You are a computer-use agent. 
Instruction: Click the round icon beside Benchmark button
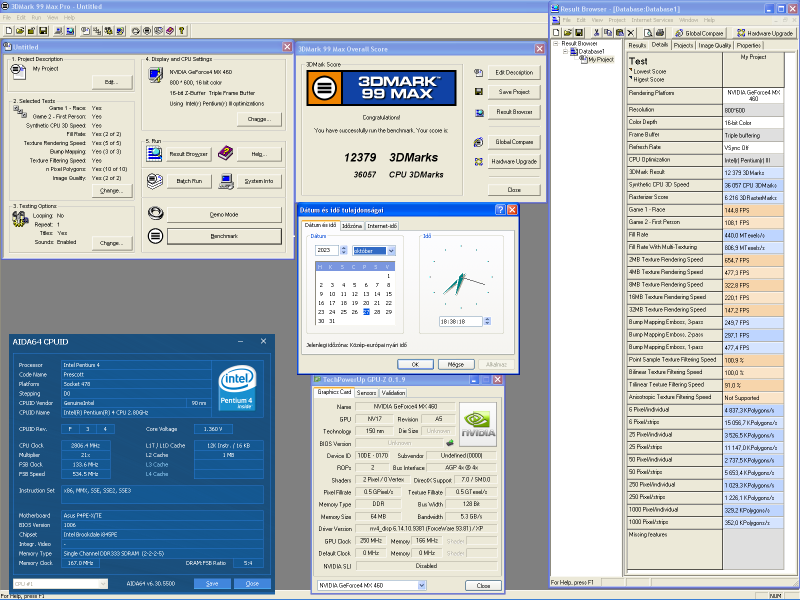point(156,236)
